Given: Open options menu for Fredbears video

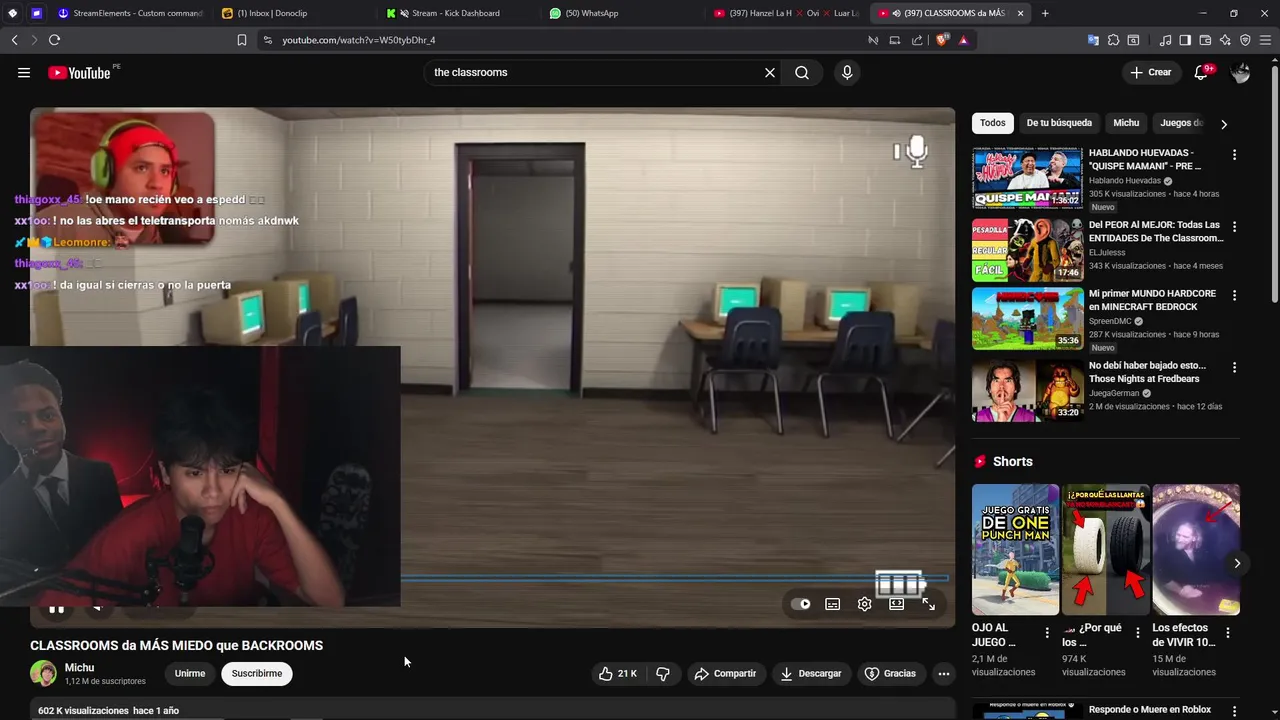Looking at the screenshot, I should coord(1234,367).
